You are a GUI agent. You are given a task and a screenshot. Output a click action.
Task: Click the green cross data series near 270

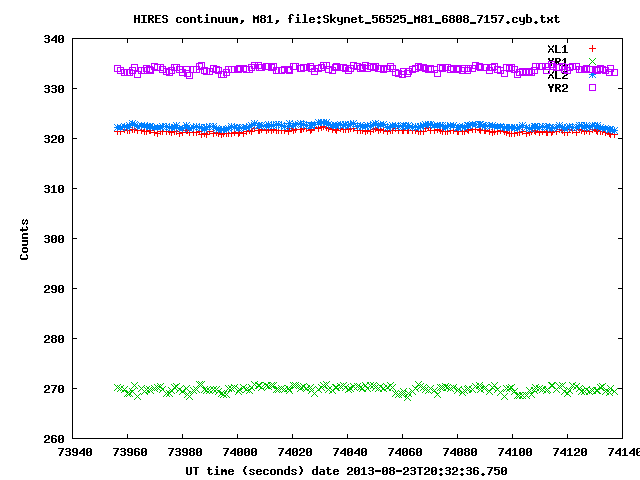(x=300, y=387)
